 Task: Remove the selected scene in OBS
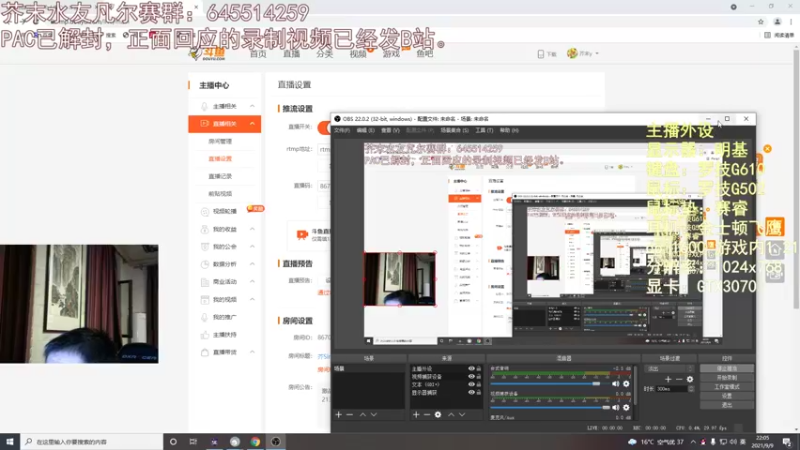tap(349, 415)
